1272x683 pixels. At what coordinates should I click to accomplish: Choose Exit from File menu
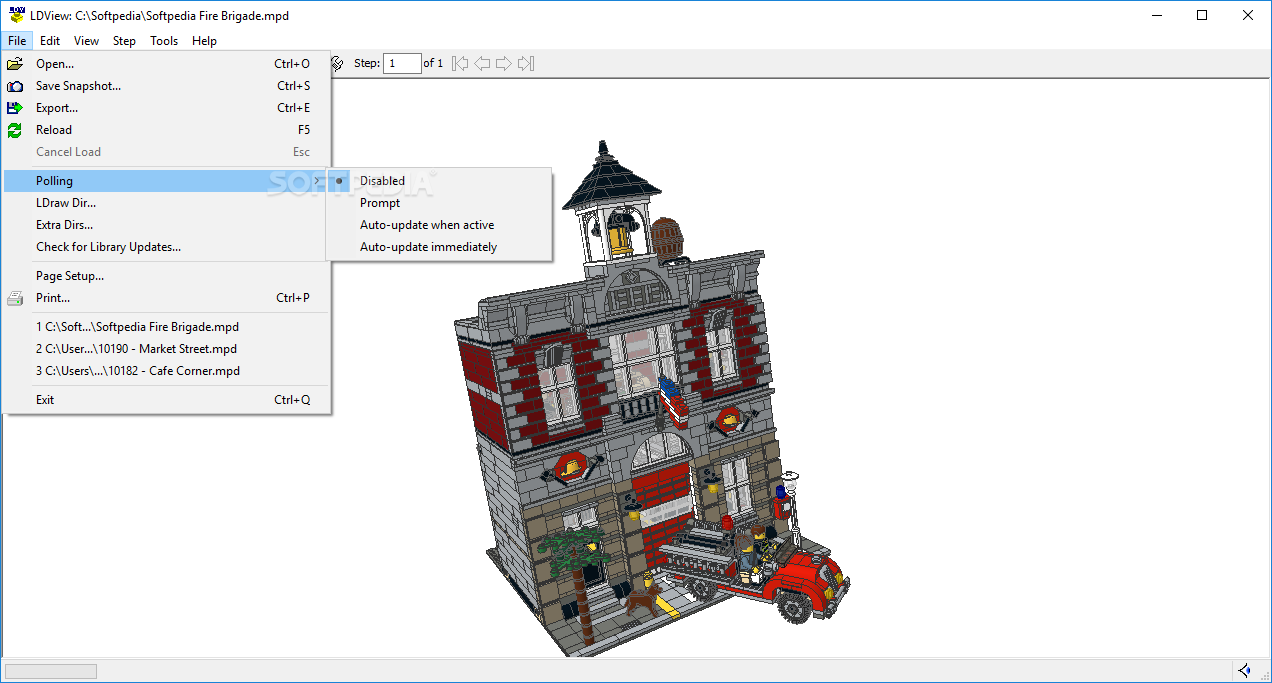click(x=166, y=400)
